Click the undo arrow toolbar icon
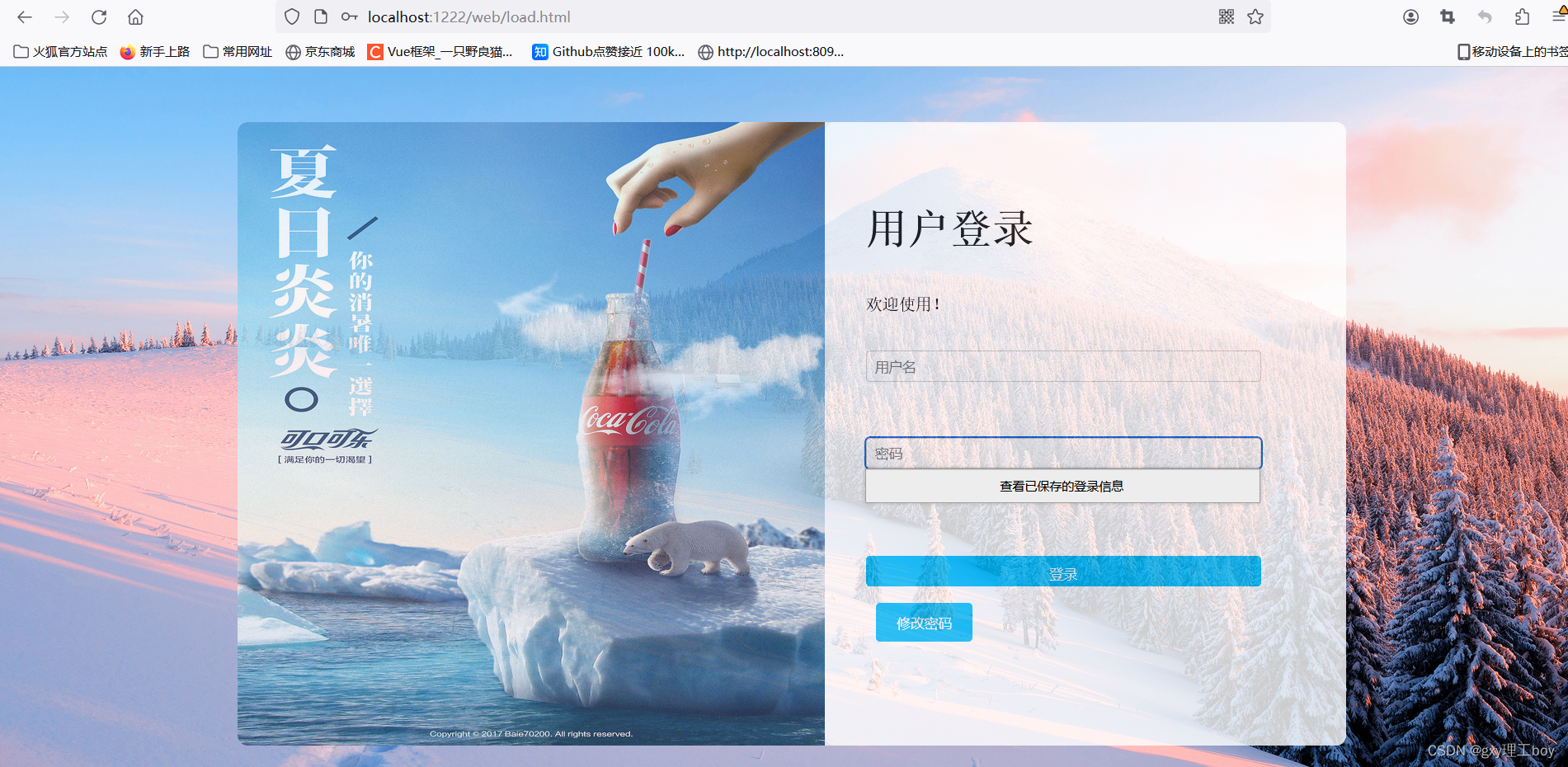 click(x=1485, y=16)
